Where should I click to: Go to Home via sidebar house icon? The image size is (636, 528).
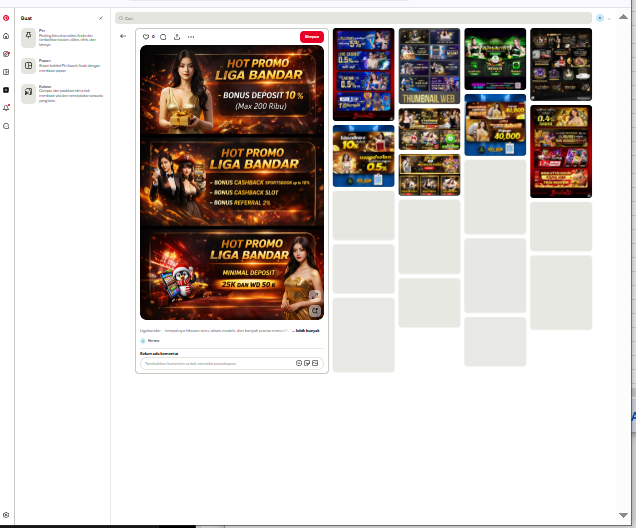coord(6,36)
